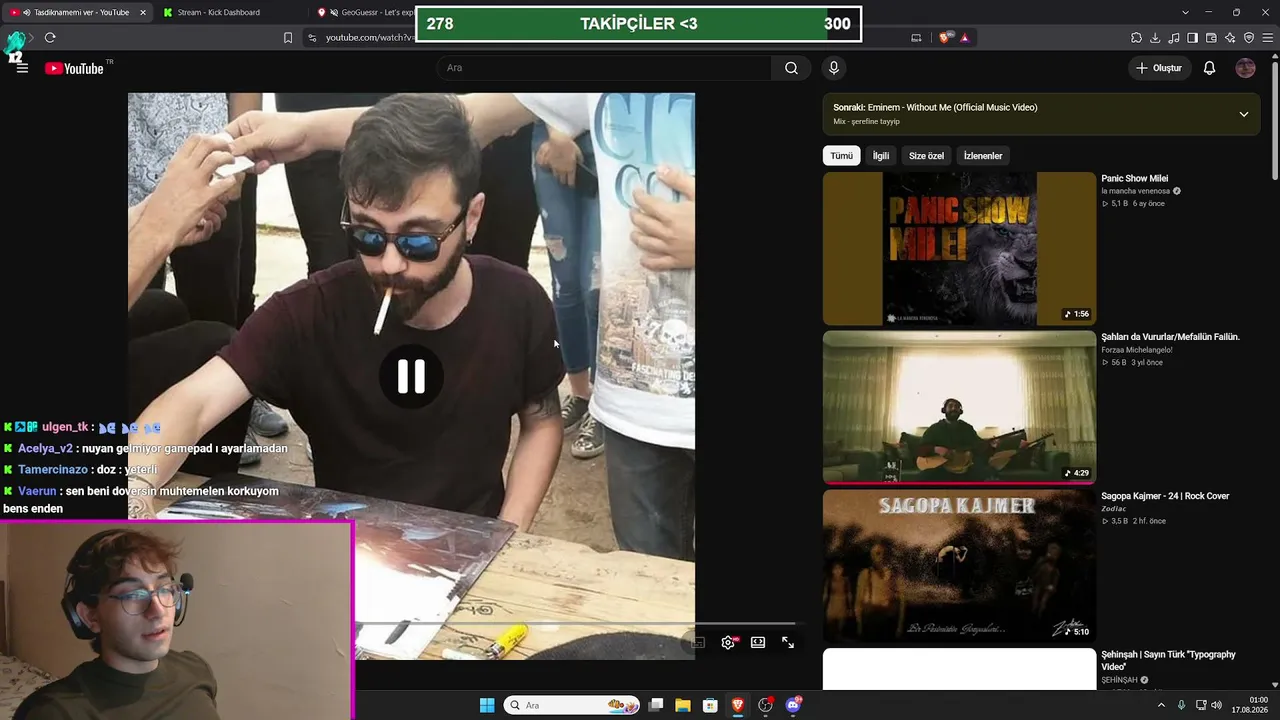Enter video fullscreen mode
Image resolution: width=1280 pixels, height=720 pixels.
tap(788, 642)
